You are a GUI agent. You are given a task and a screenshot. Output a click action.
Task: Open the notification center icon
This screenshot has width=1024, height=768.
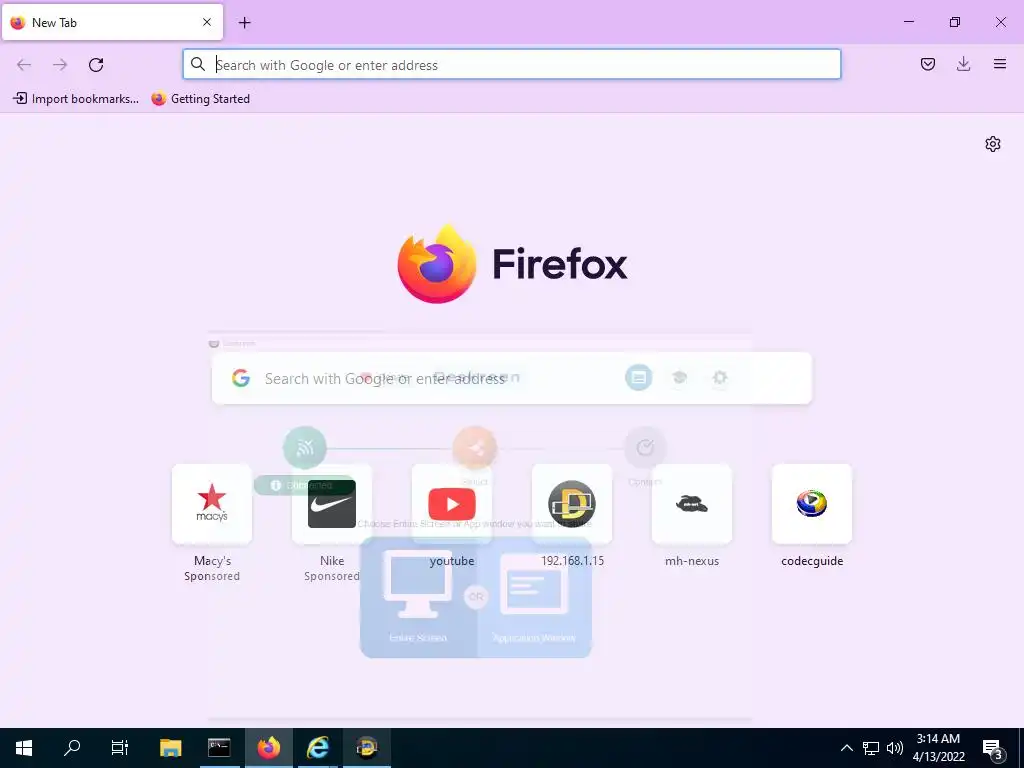click(993, 749)
